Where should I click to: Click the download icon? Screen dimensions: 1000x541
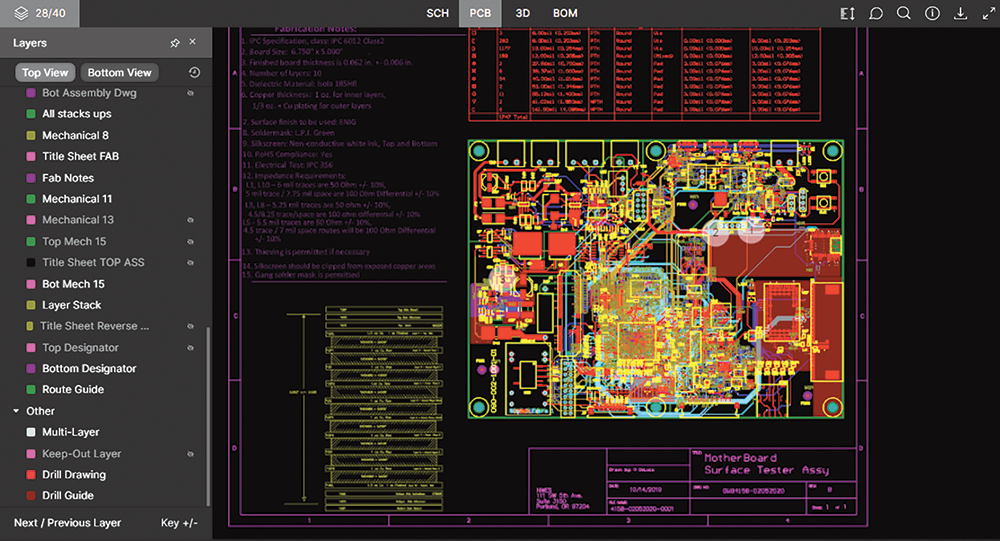click(960, 13)
